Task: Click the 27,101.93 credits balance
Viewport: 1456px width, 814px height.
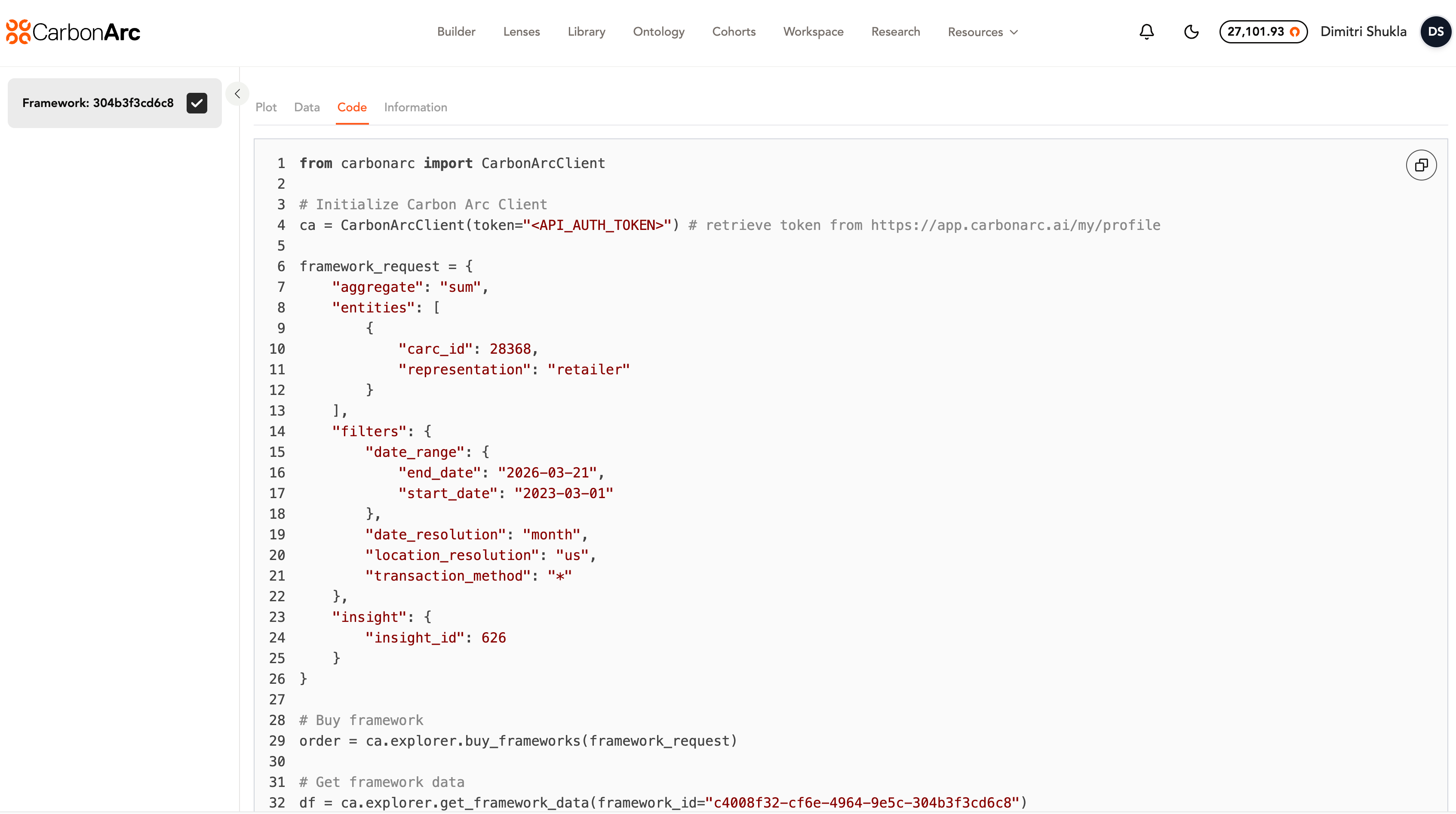Action: pos(1255,32)
